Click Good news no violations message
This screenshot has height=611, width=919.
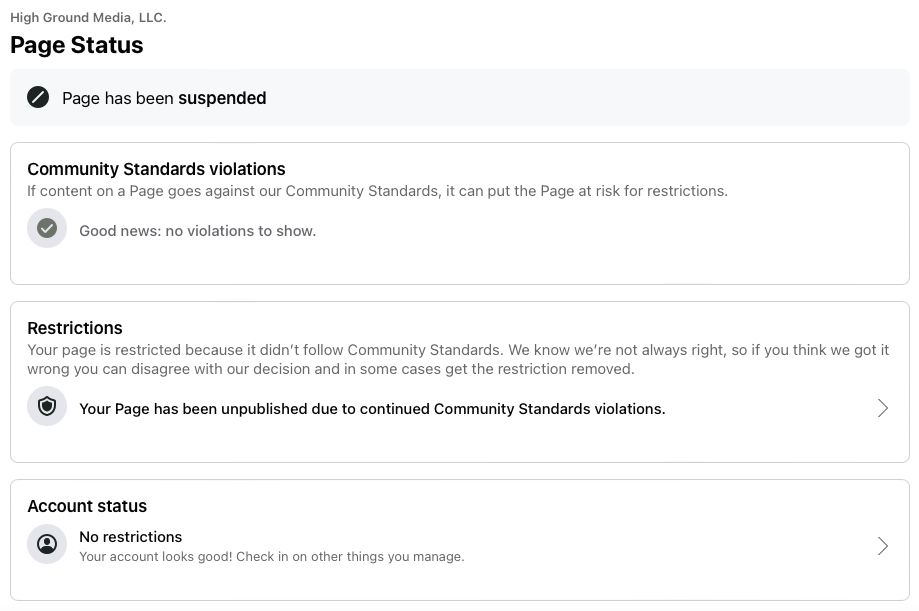tap(197, 231)
